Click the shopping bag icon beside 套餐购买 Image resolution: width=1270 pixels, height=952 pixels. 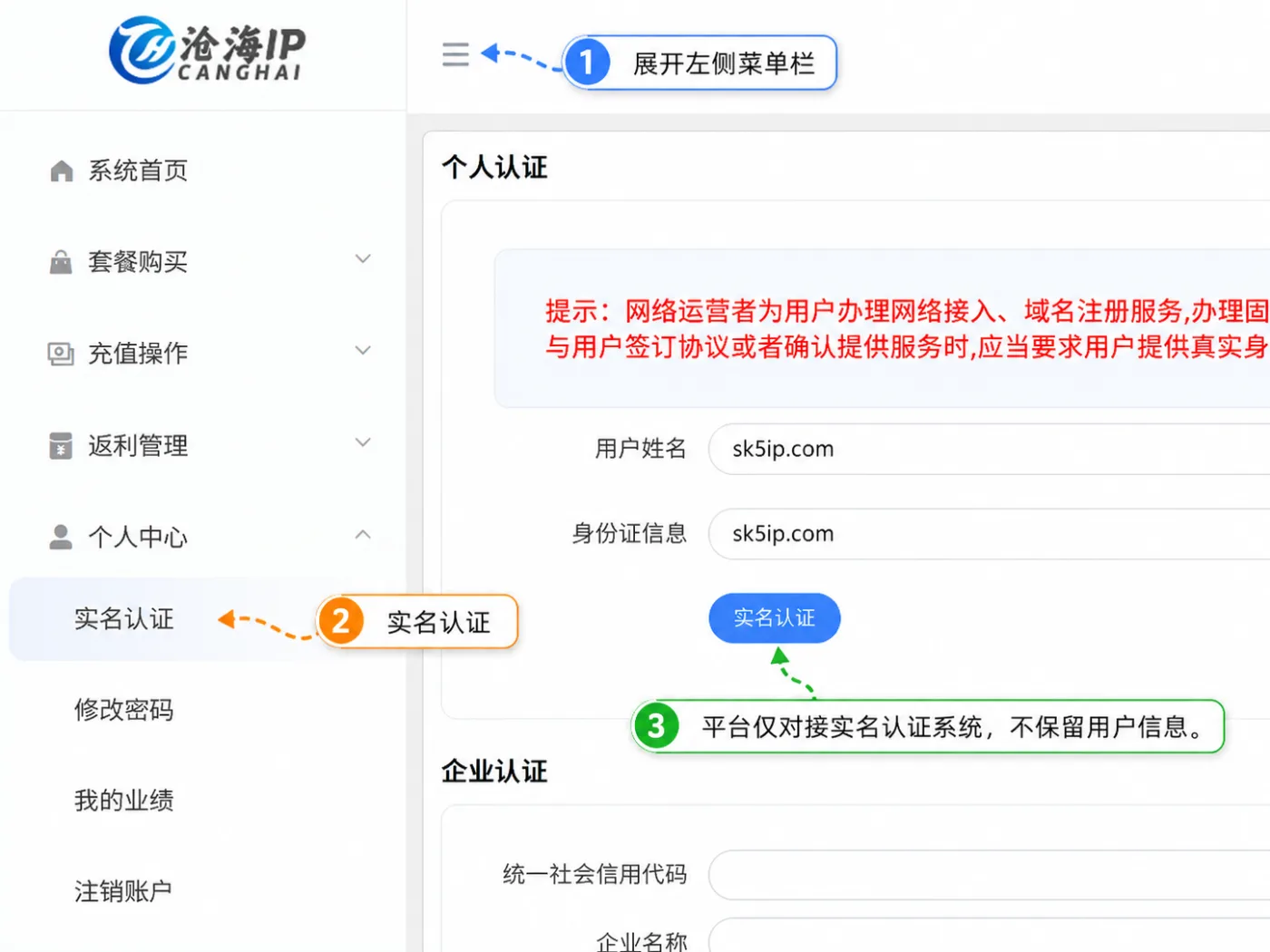point(61,262)
